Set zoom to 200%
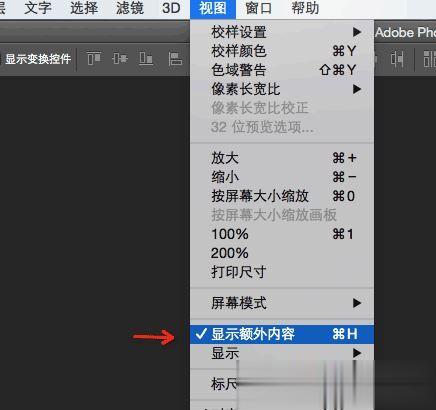The image size is (436, 410). (x=282, y=253)
